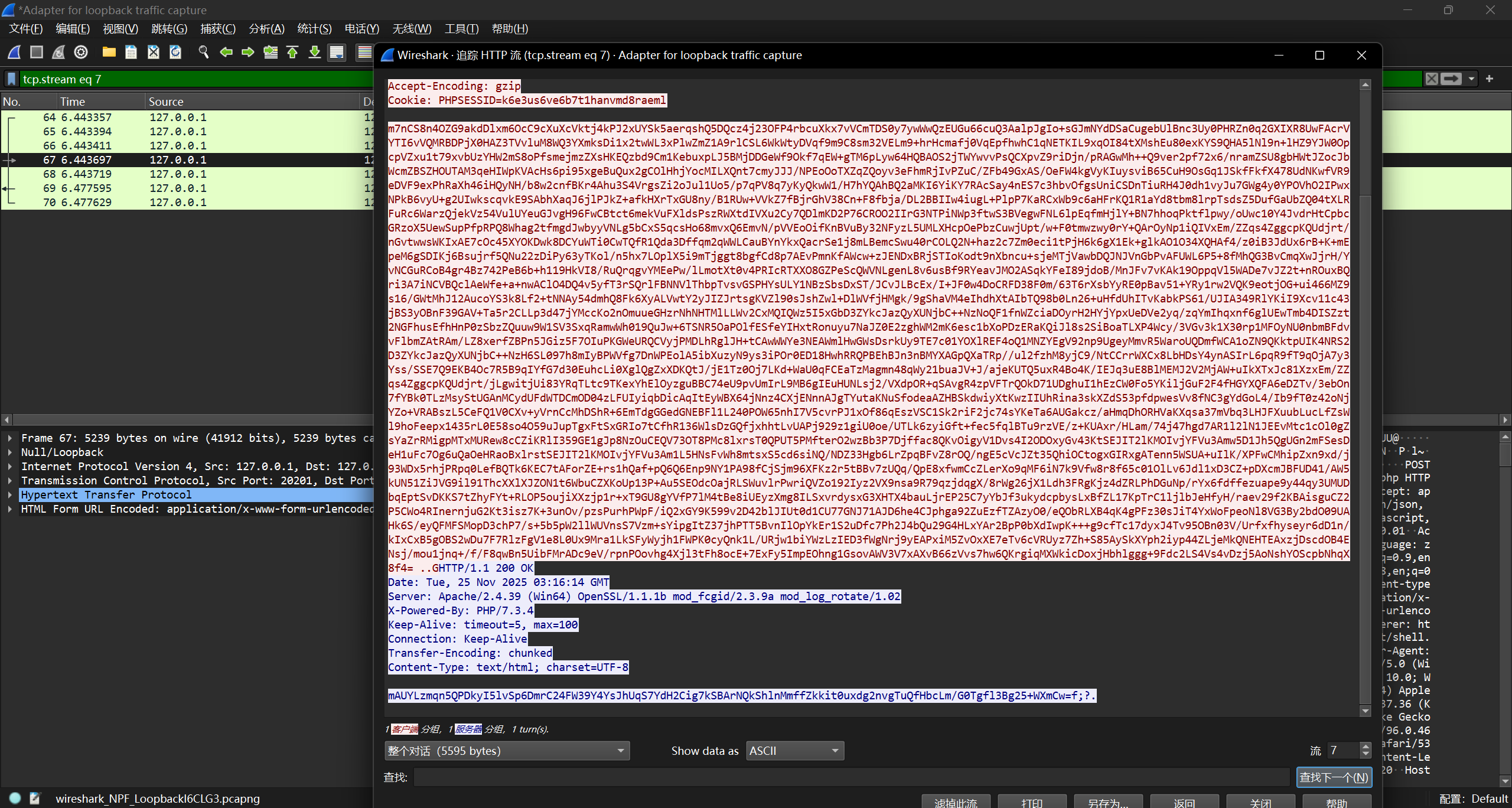
Task: Open the 统计(S) menu
Action: (x=314, y=29)
